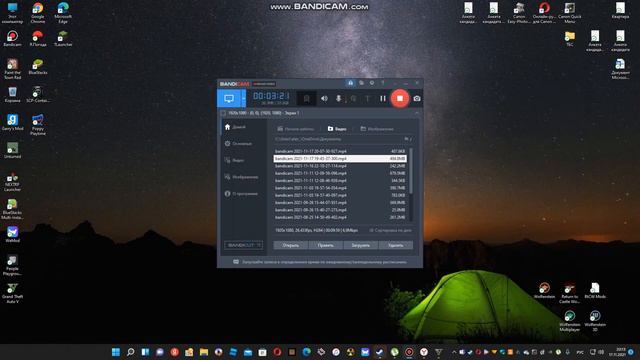The height and width of the screenshot is (360, 640).
Task: Switch to the Начало работы tab
Action: pyautogui.click(x=296, y=129)
